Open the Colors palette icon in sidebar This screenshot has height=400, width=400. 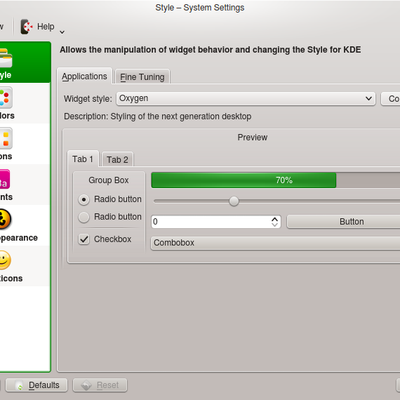pyautogui.click(x=6, y=98)
